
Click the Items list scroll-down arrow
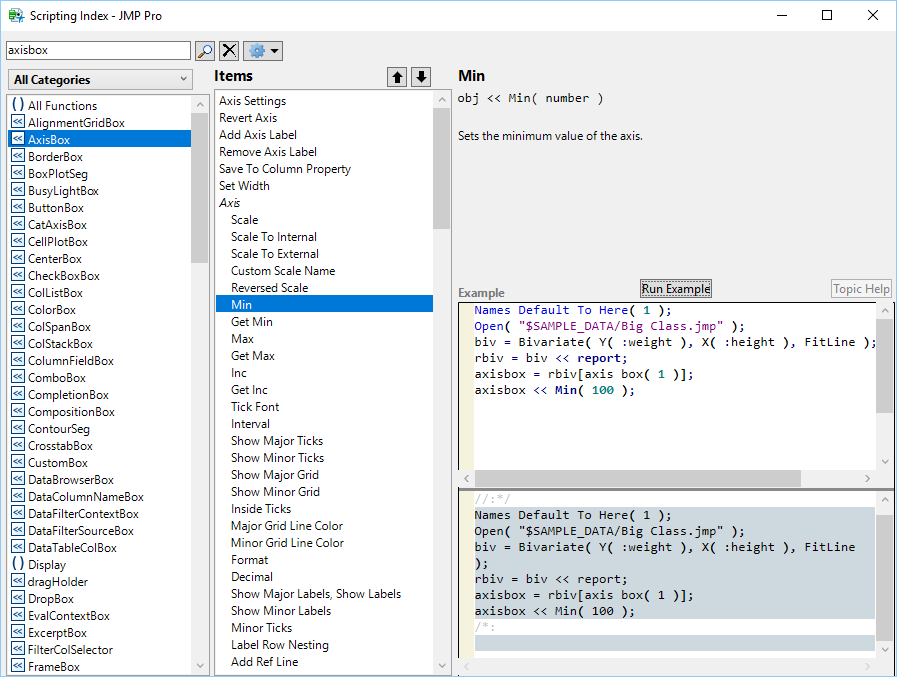(442, 666)
